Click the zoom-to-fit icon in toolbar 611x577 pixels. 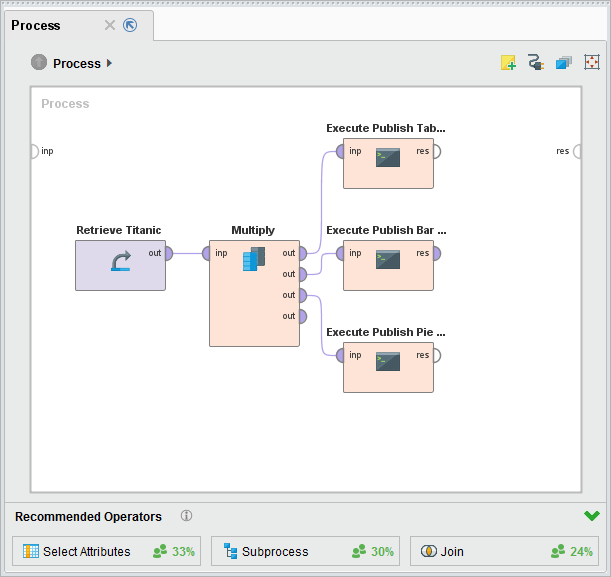(x=592, y=63)
